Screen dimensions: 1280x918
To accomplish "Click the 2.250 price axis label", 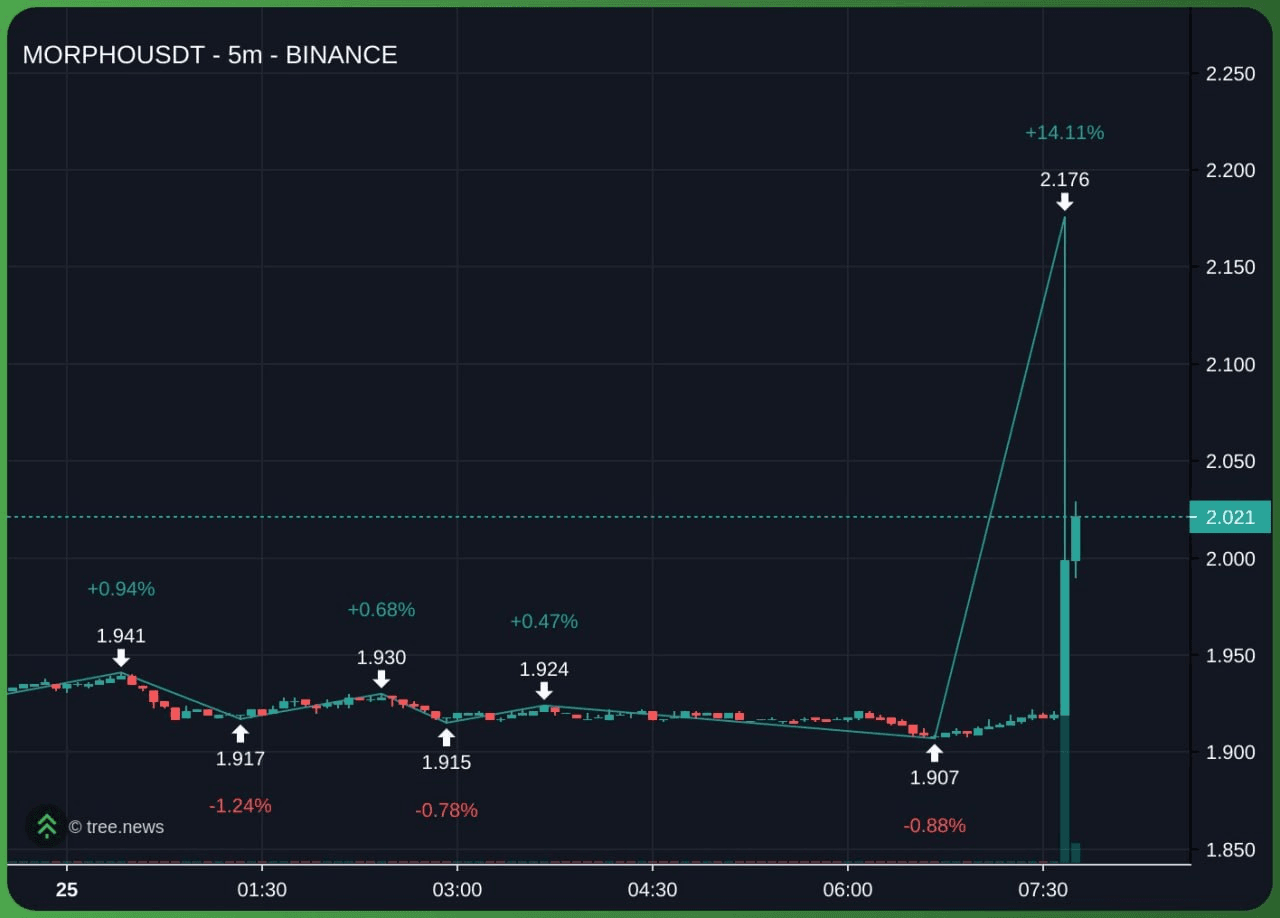I will [1230, 74].
